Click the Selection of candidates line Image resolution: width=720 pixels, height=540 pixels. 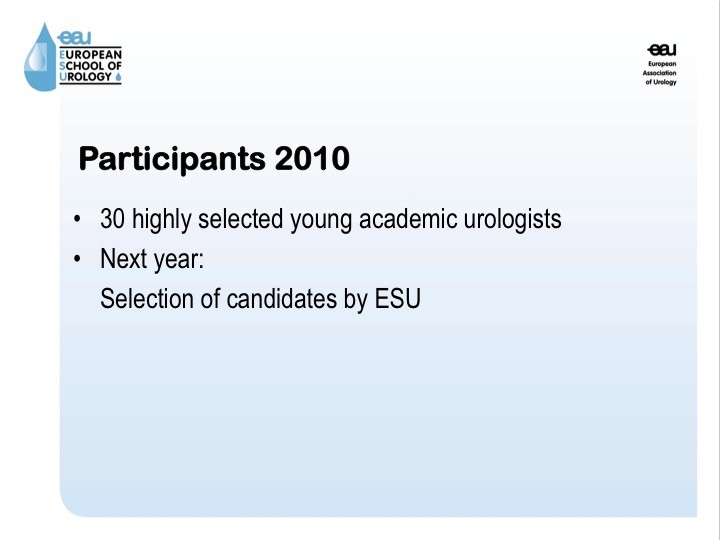pos(260,299)
